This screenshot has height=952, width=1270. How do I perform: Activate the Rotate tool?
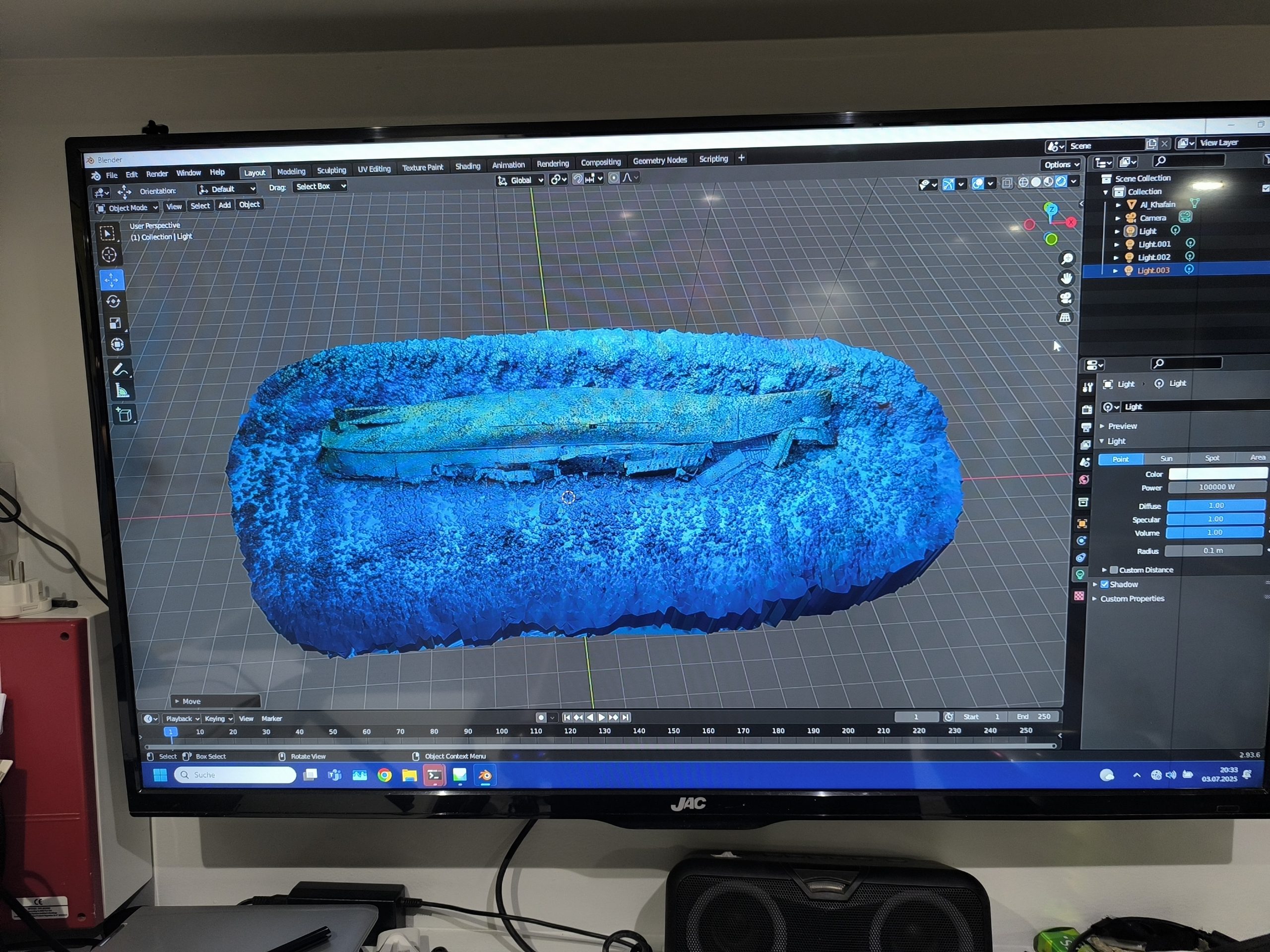pos(113,301)
